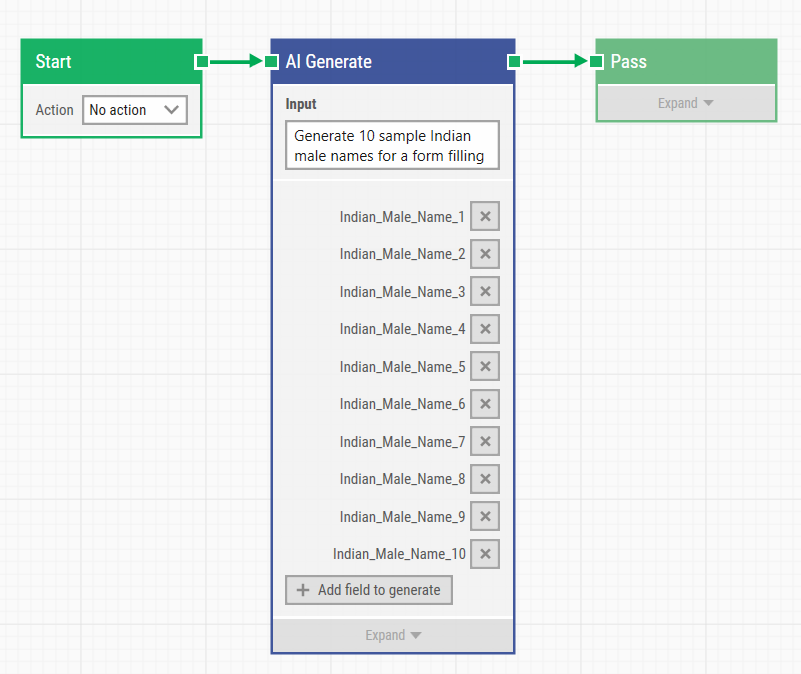Expand the Pass node
This screenshot has height=674, width=801.
click(686, 103)
